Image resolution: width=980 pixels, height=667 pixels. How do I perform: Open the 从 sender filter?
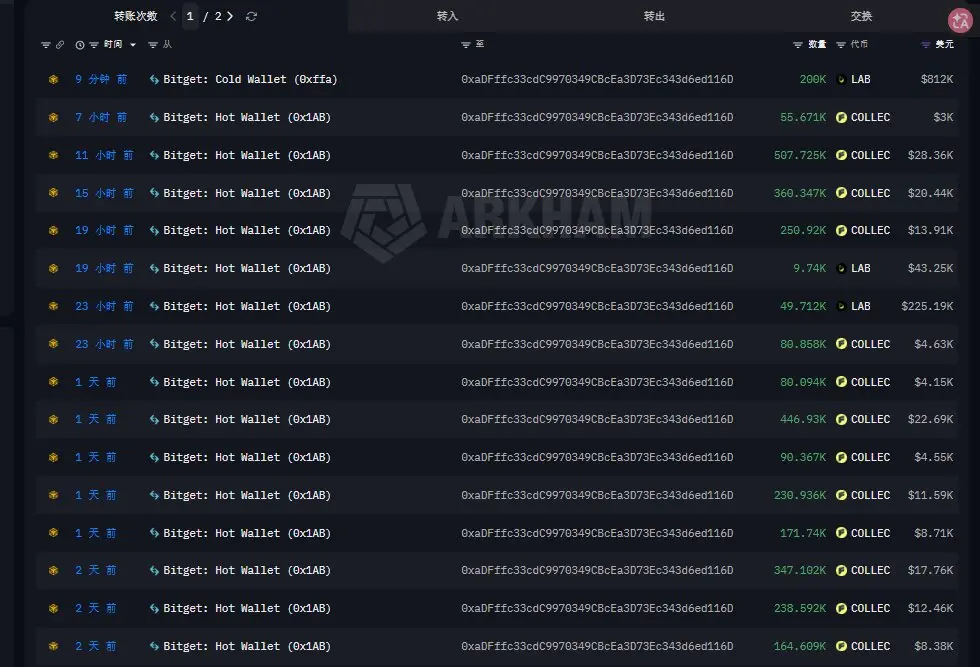[152, 44]
